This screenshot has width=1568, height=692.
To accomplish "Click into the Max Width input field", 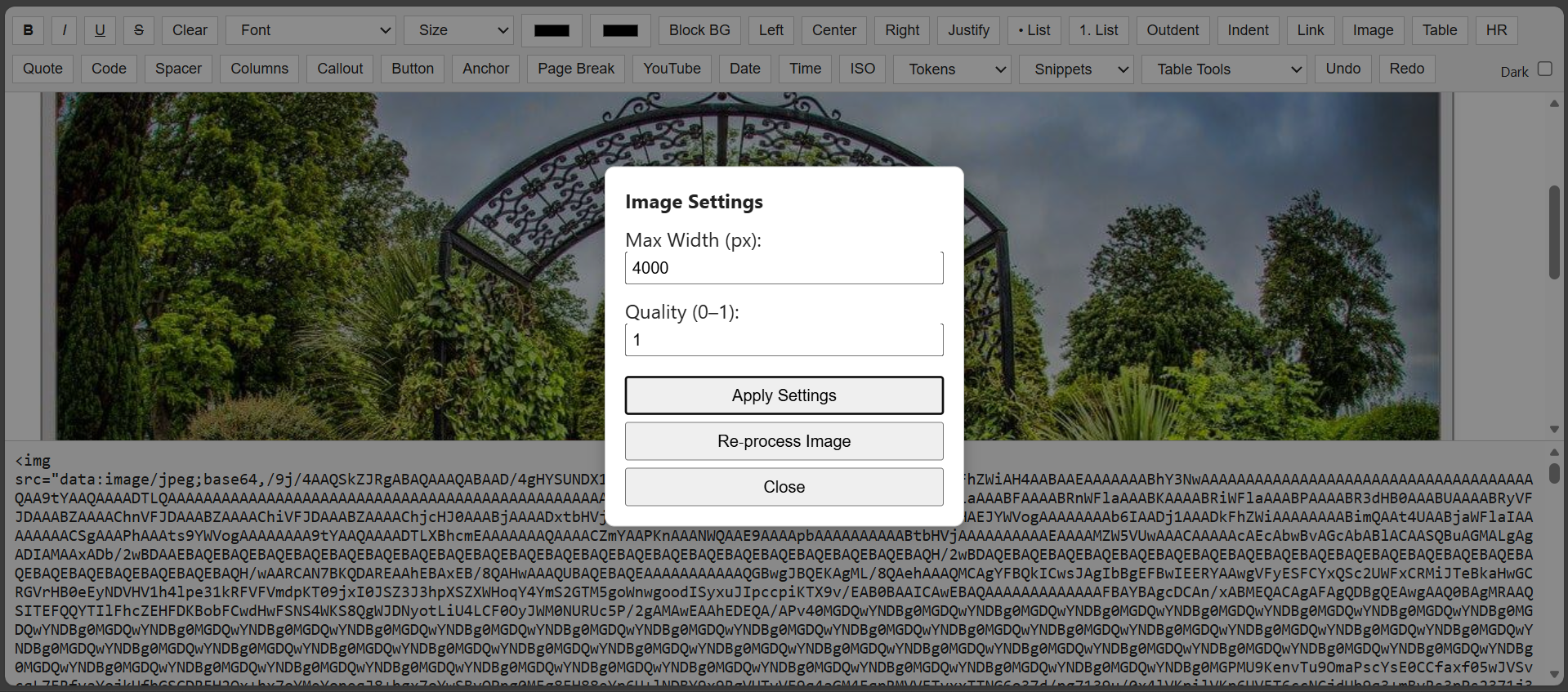I will point(784,268).
